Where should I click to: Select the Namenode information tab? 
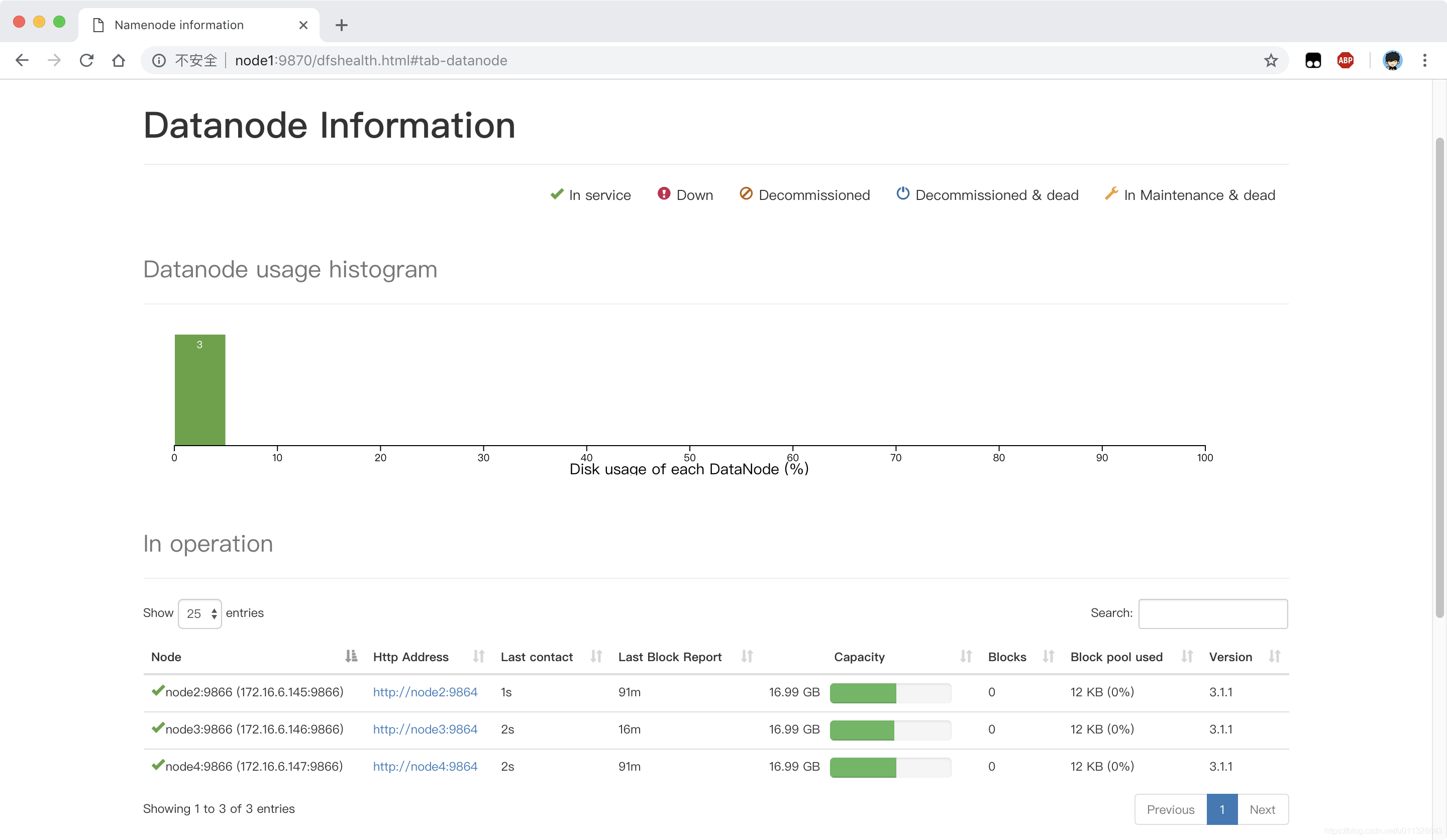pyautogui.click(x=179, y=25)
